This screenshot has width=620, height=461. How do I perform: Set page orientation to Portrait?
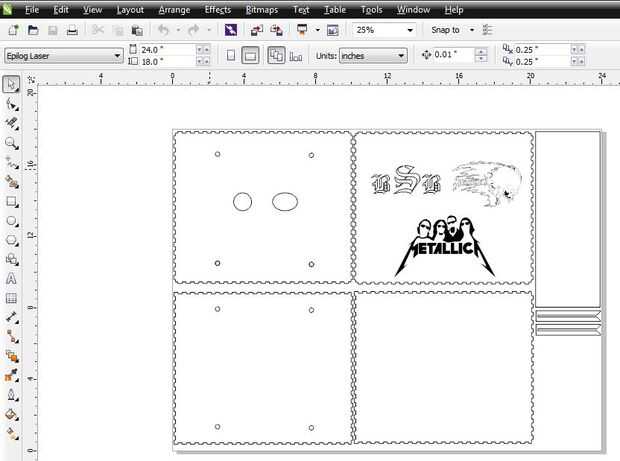pyautogui.click(x=231, y=56)
